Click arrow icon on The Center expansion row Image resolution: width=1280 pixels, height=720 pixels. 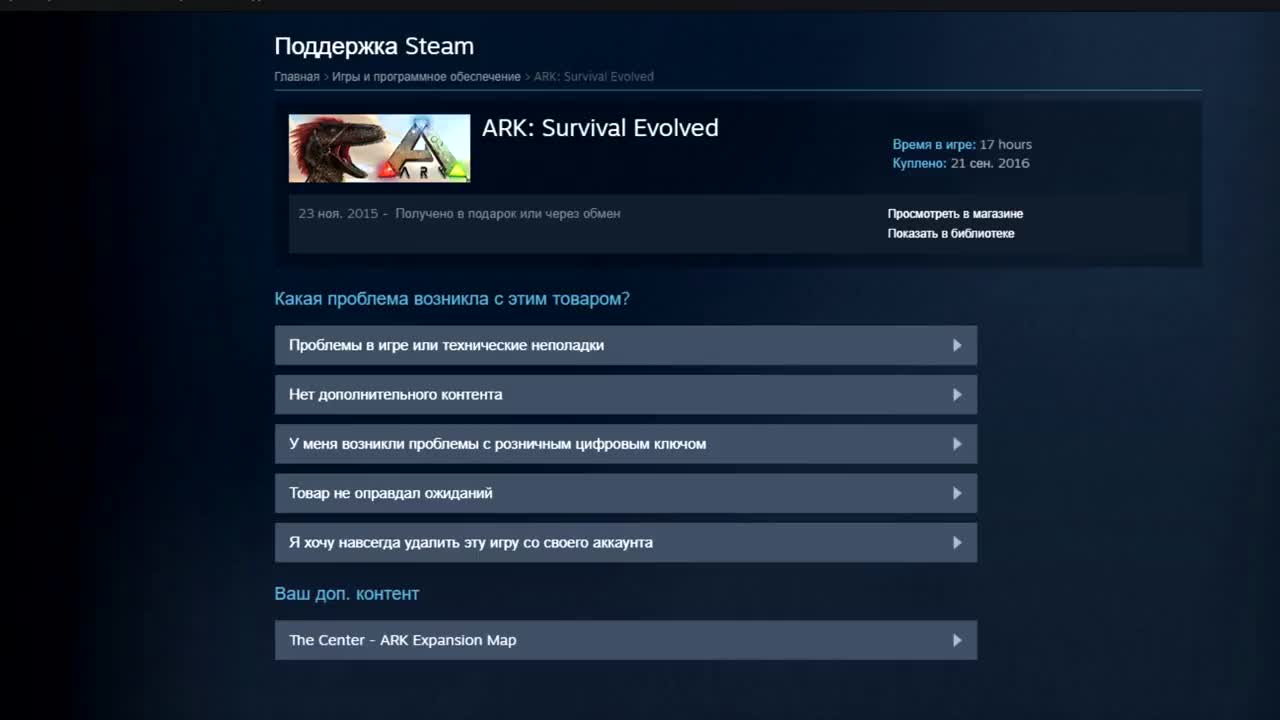957,640
